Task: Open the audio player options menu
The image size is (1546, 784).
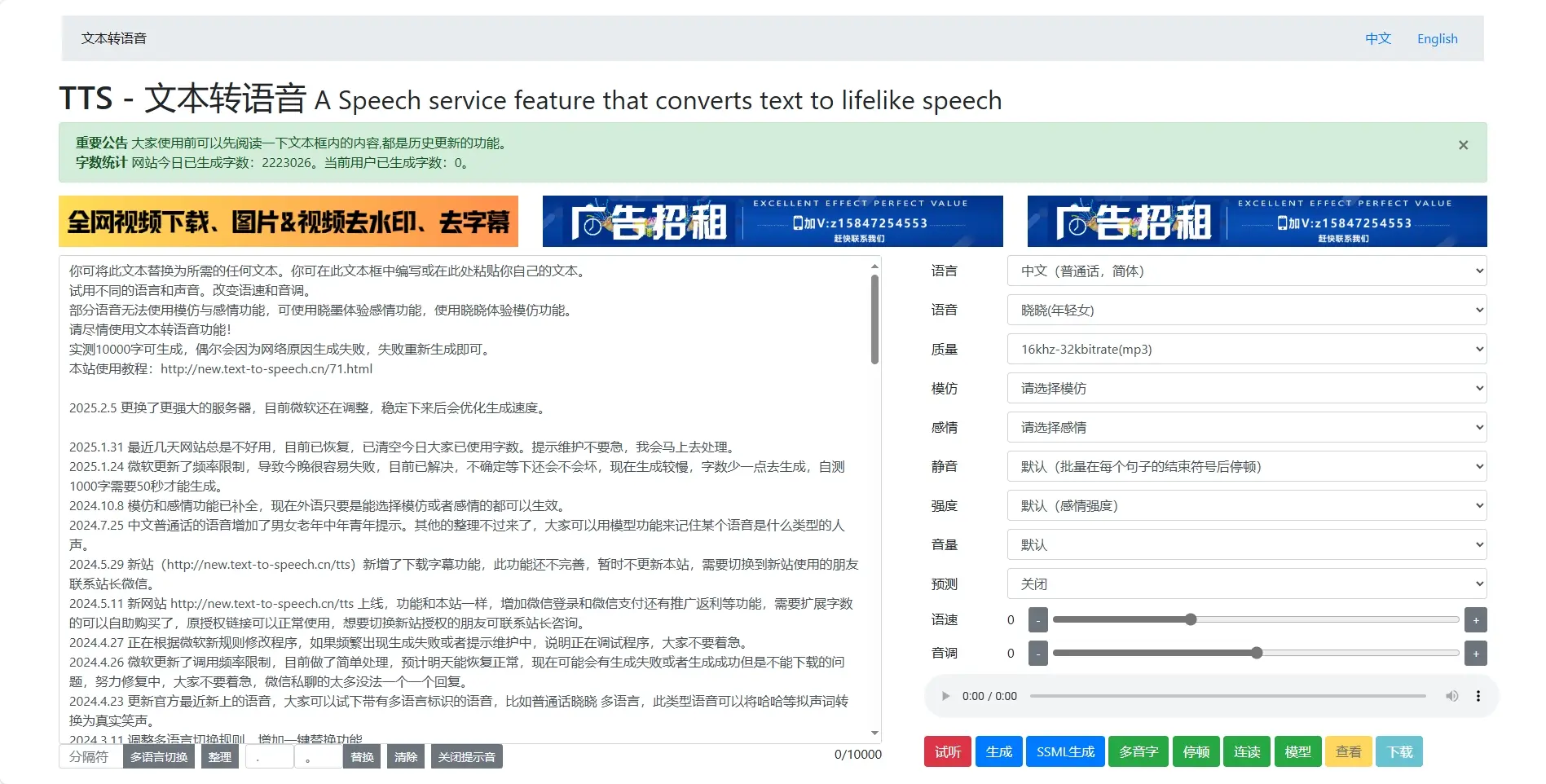Action: point(1478,695)
